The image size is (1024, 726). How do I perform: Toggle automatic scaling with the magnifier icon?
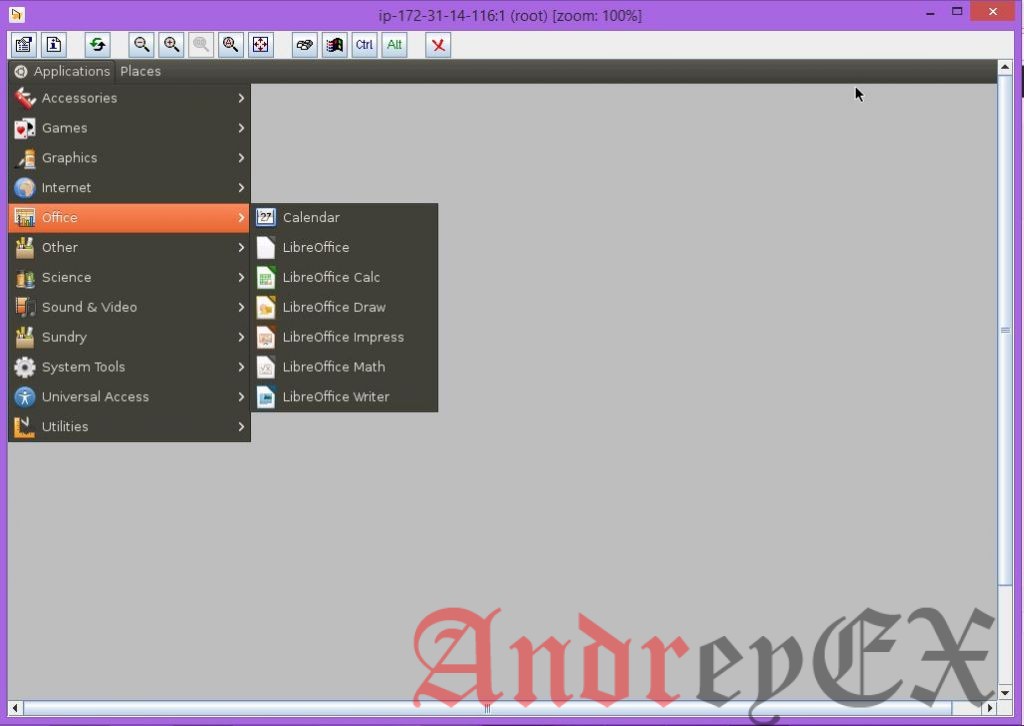(x=231, y=44)
